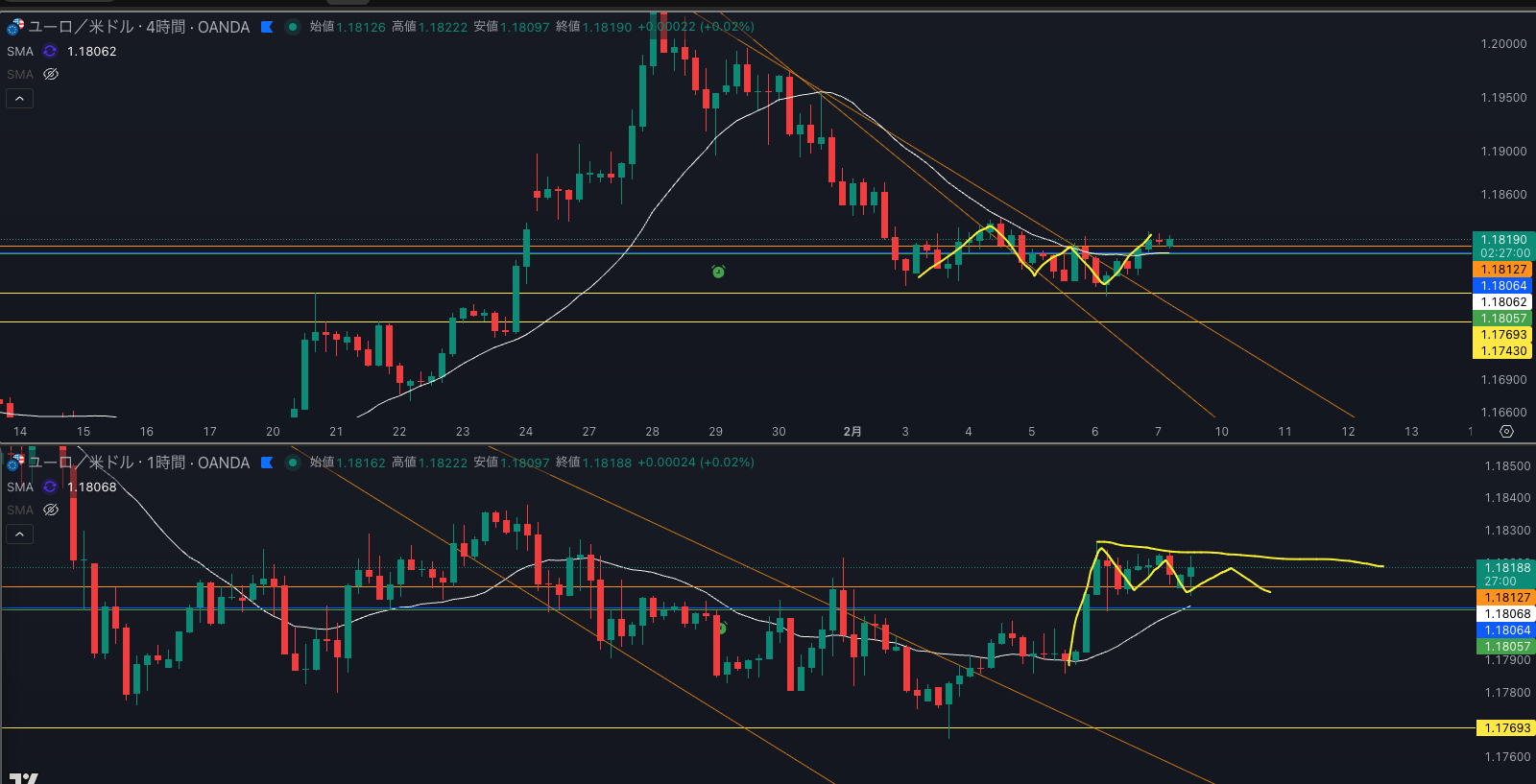
Task: Click the purple SMA refresh icon on lower chart
Action: click(x=50, y=487)
